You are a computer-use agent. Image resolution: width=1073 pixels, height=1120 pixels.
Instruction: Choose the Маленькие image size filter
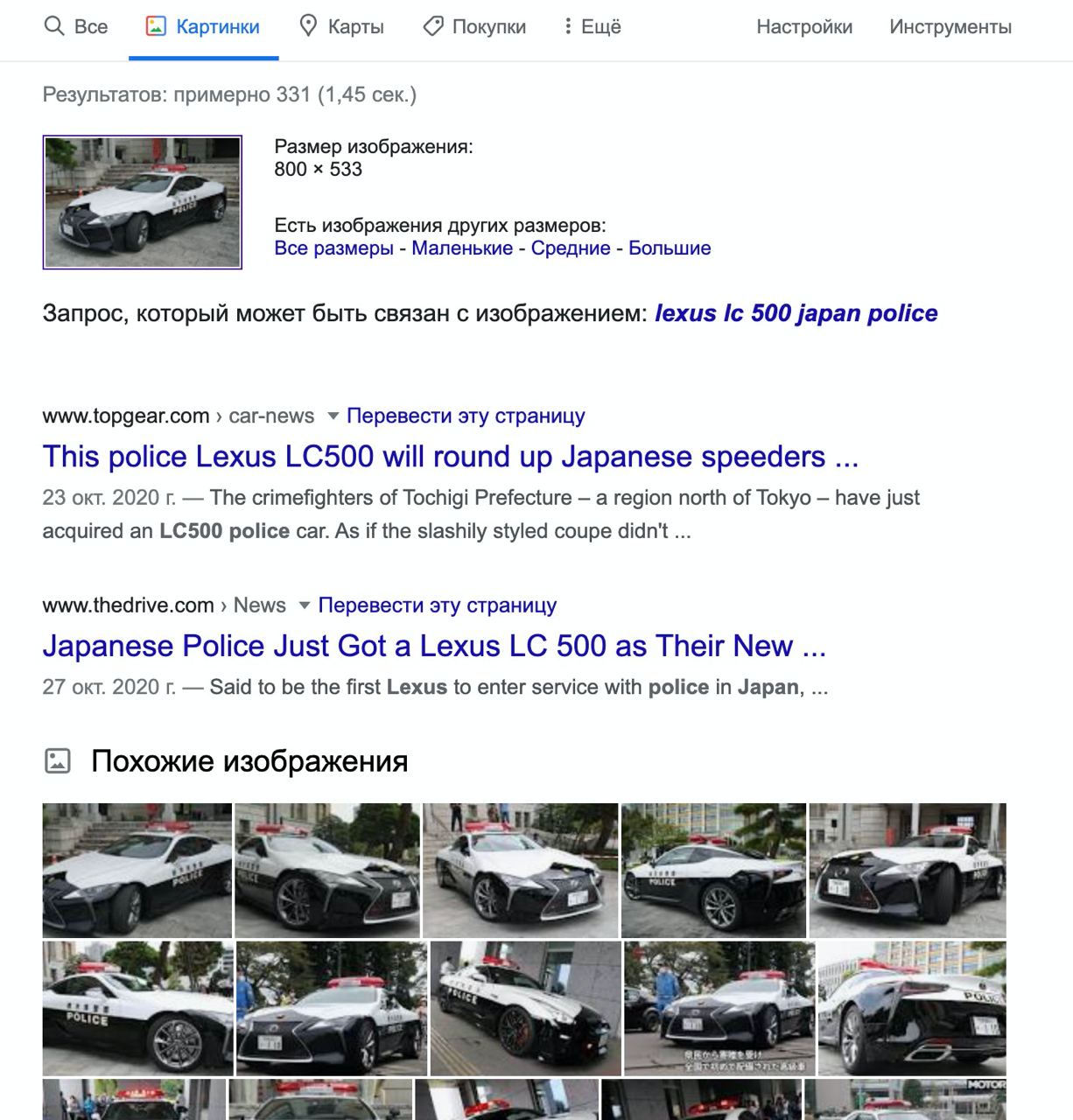coord(462,248)
